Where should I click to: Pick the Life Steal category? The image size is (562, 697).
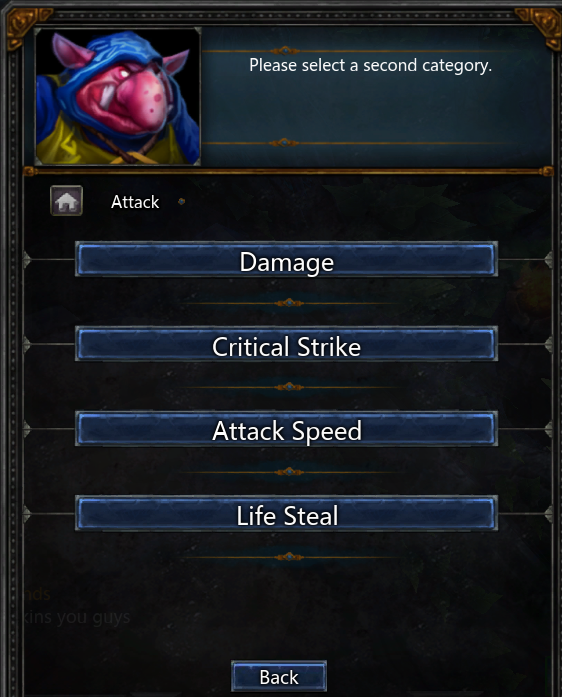(286, 514)
